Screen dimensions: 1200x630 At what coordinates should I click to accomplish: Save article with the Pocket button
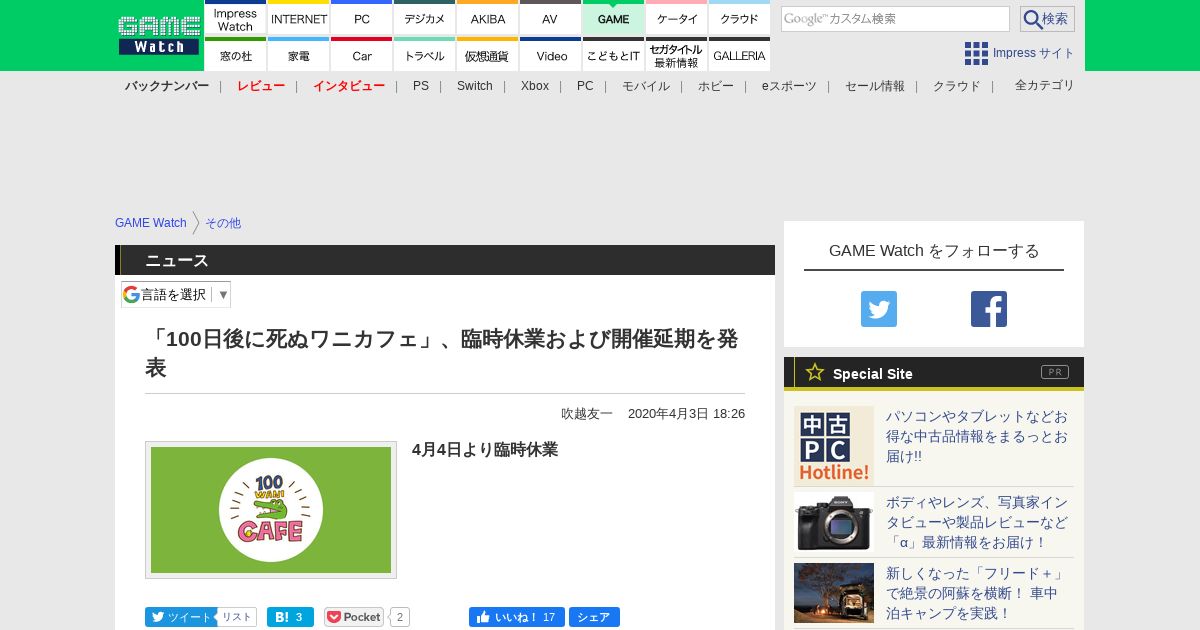354,617
